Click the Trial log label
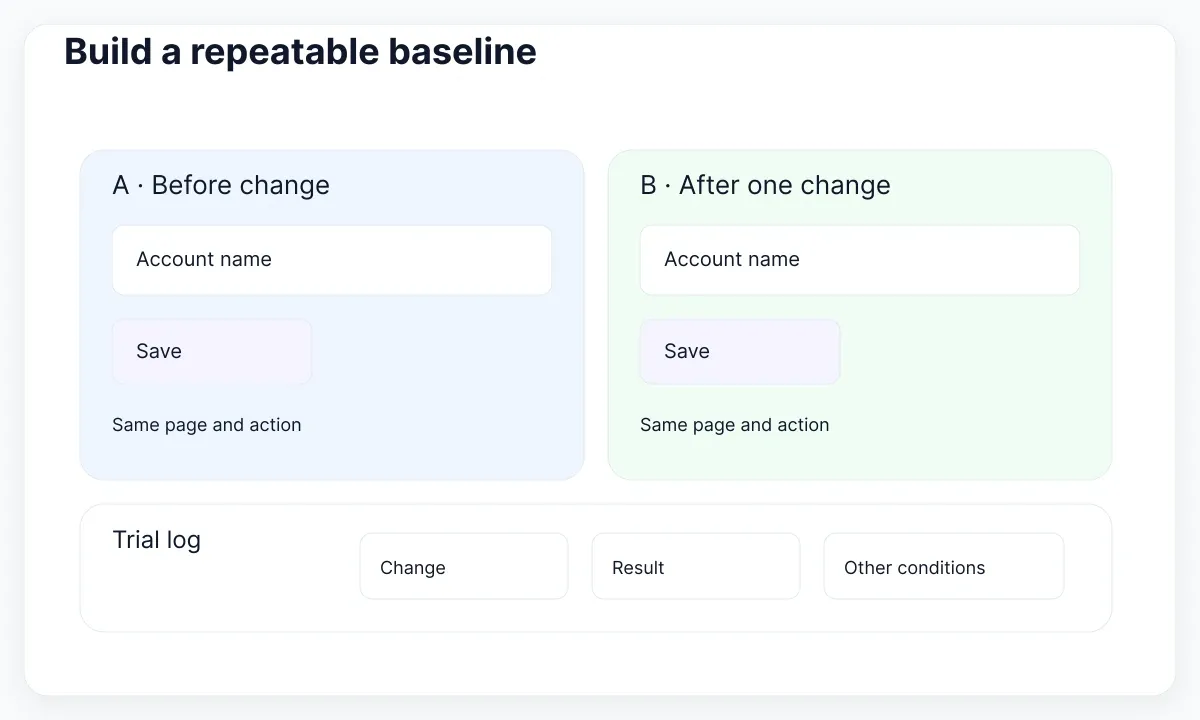 tap(157, 540)
